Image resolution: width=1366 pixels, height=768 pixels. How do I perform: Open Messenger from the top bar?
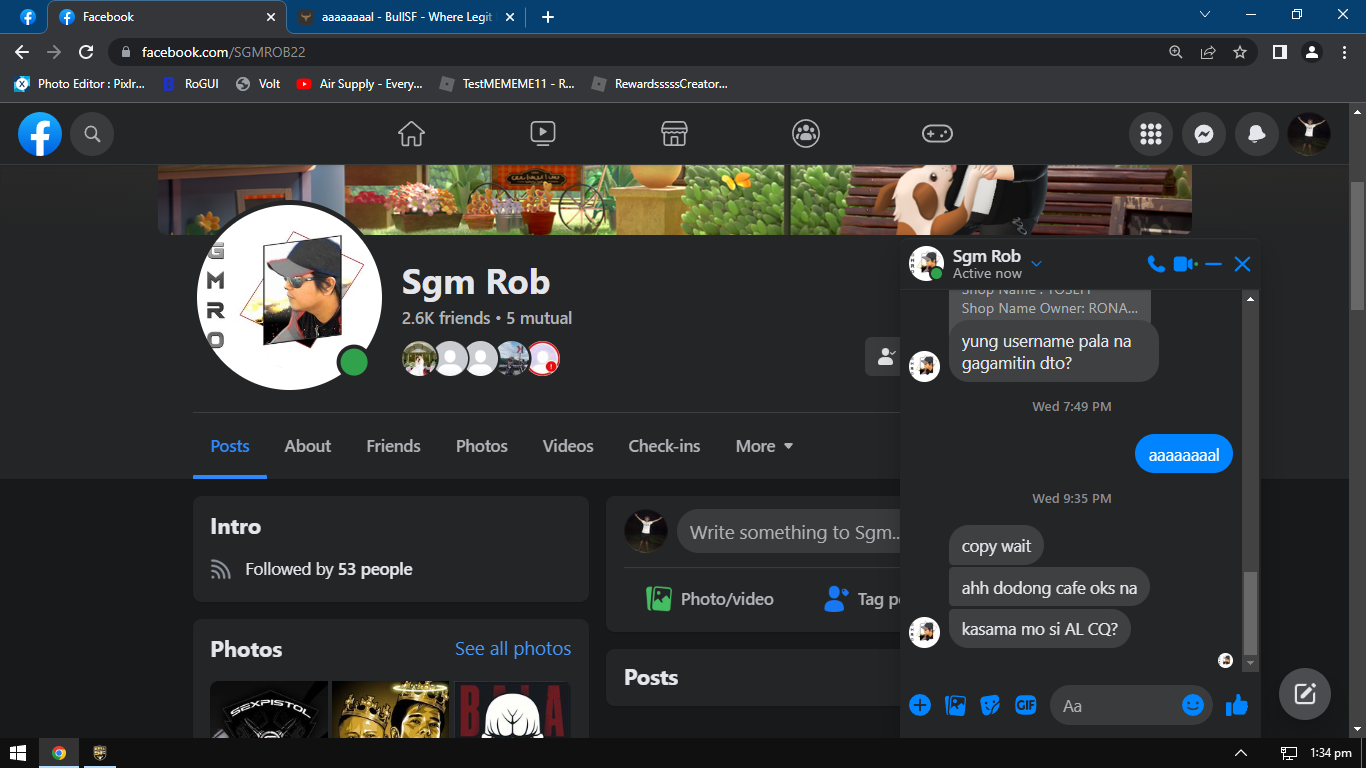click(1204, 134)
